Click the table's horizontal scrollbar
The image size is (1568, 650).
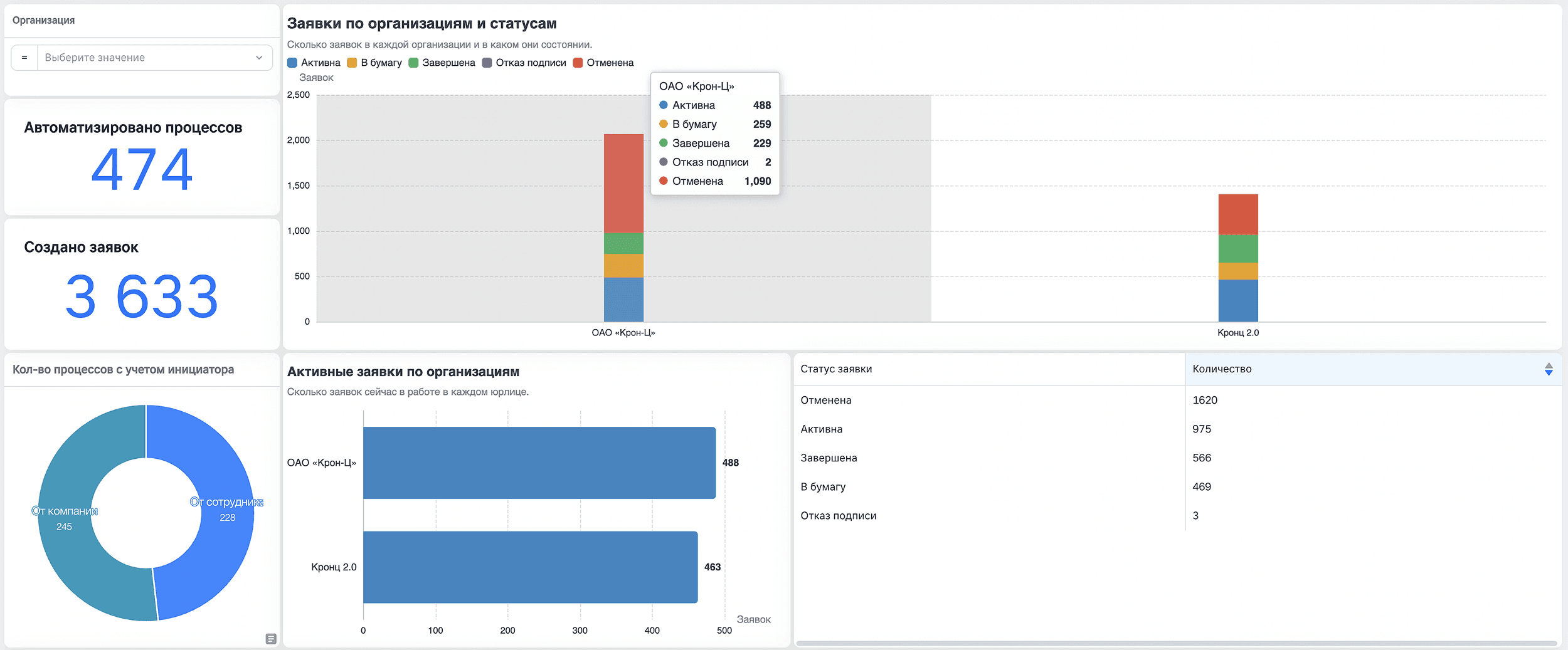click(1177, 643)
